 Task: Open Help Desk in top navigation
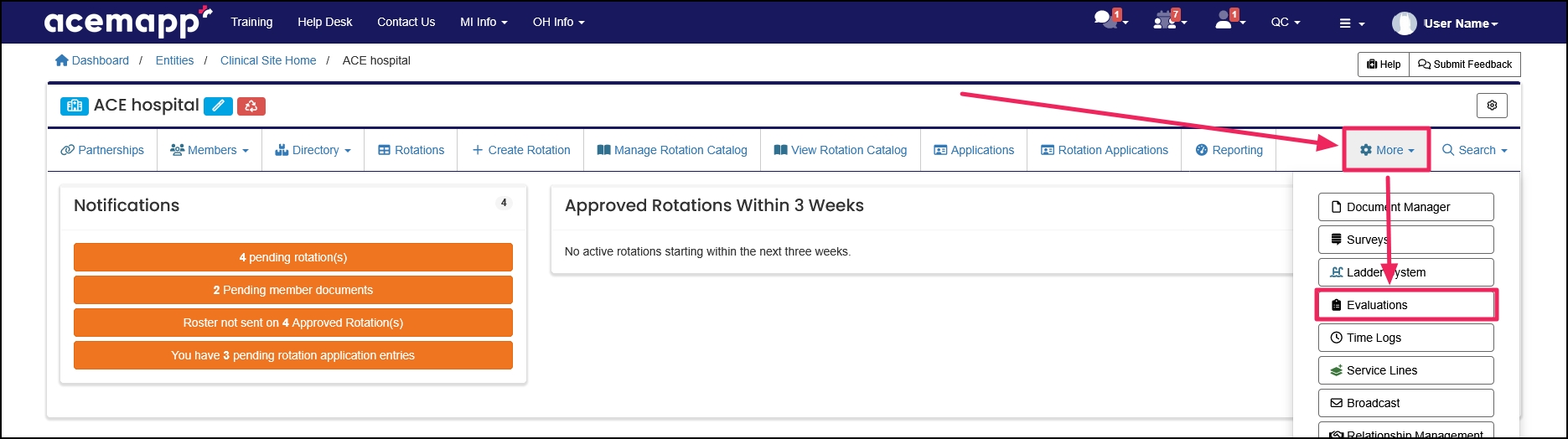click(x=325, y=22)
